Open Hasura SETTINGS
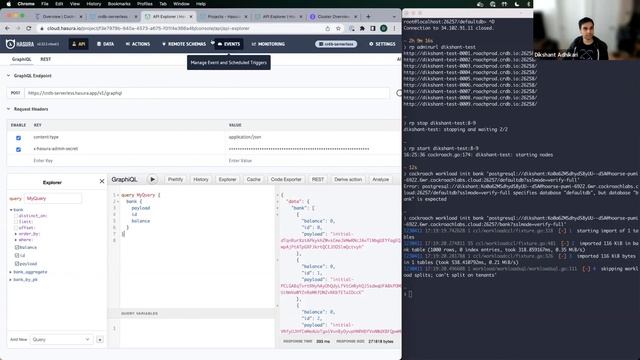The width and height of the screenshot is (640, 360). [382, 44]
